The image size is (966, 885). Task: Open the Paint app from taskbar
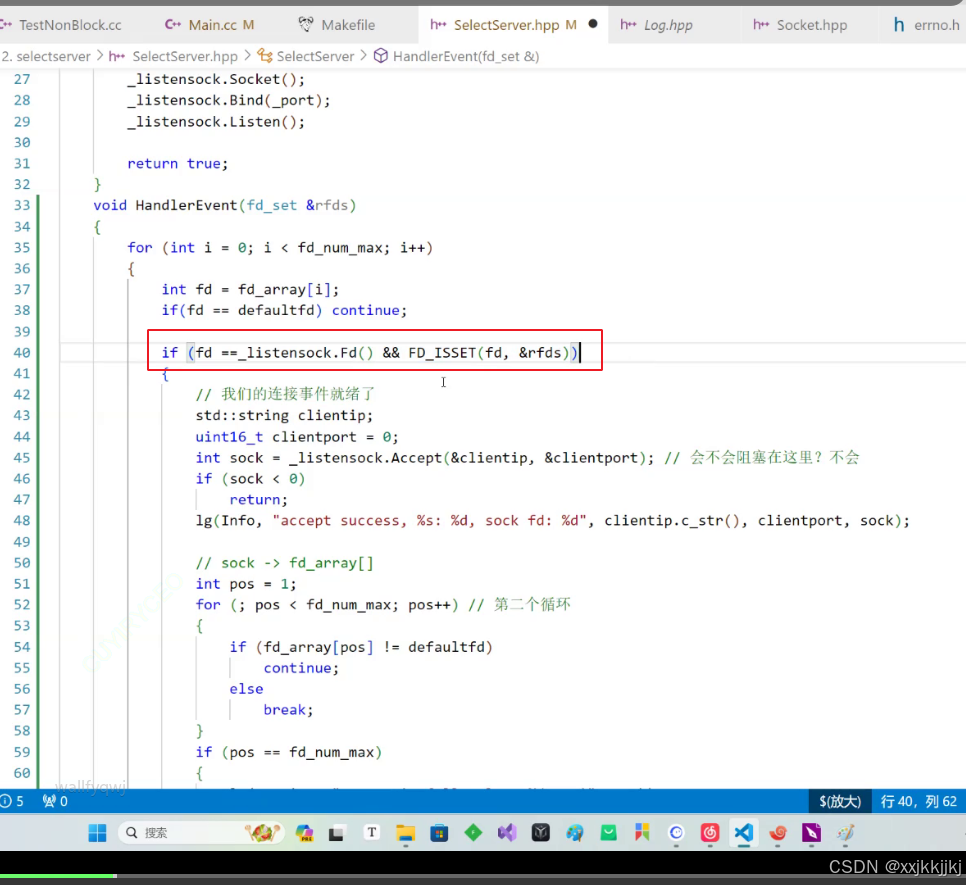(845, 833)
